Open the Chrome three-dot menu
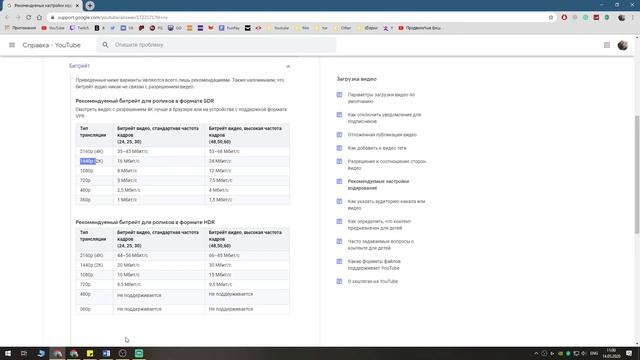640x360 pixels. (633, 18)
